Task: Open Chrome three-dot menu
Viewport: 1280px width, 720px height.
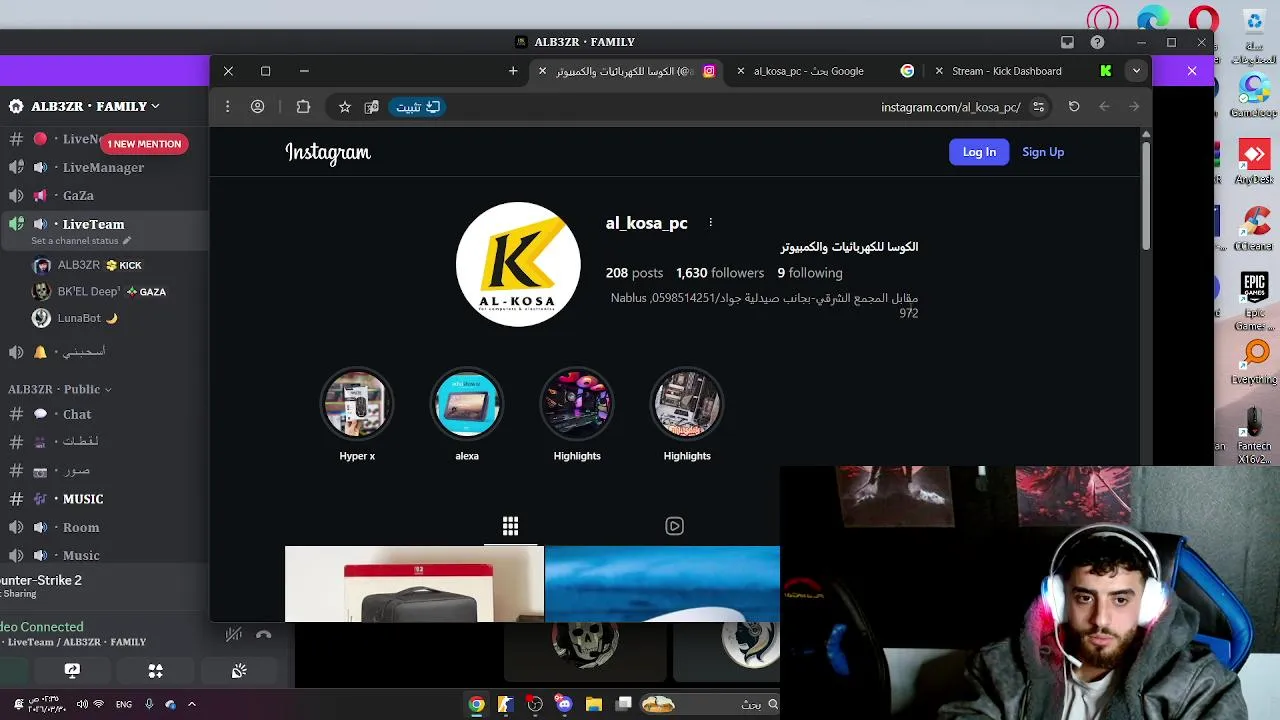Action: (228, 107)
